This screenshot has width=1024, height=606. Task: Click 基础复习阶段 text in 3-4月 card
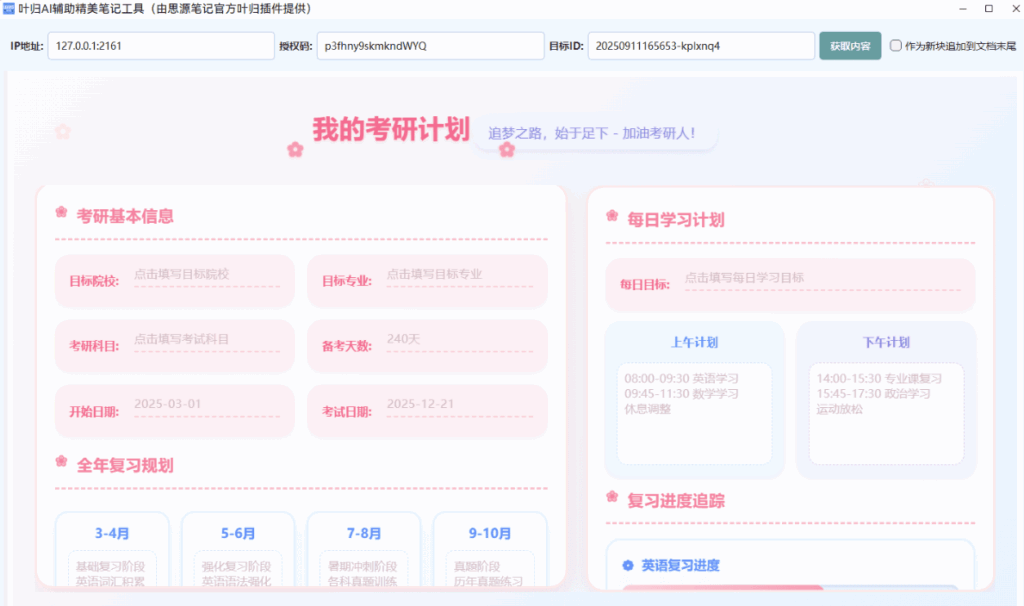[110, 566]
